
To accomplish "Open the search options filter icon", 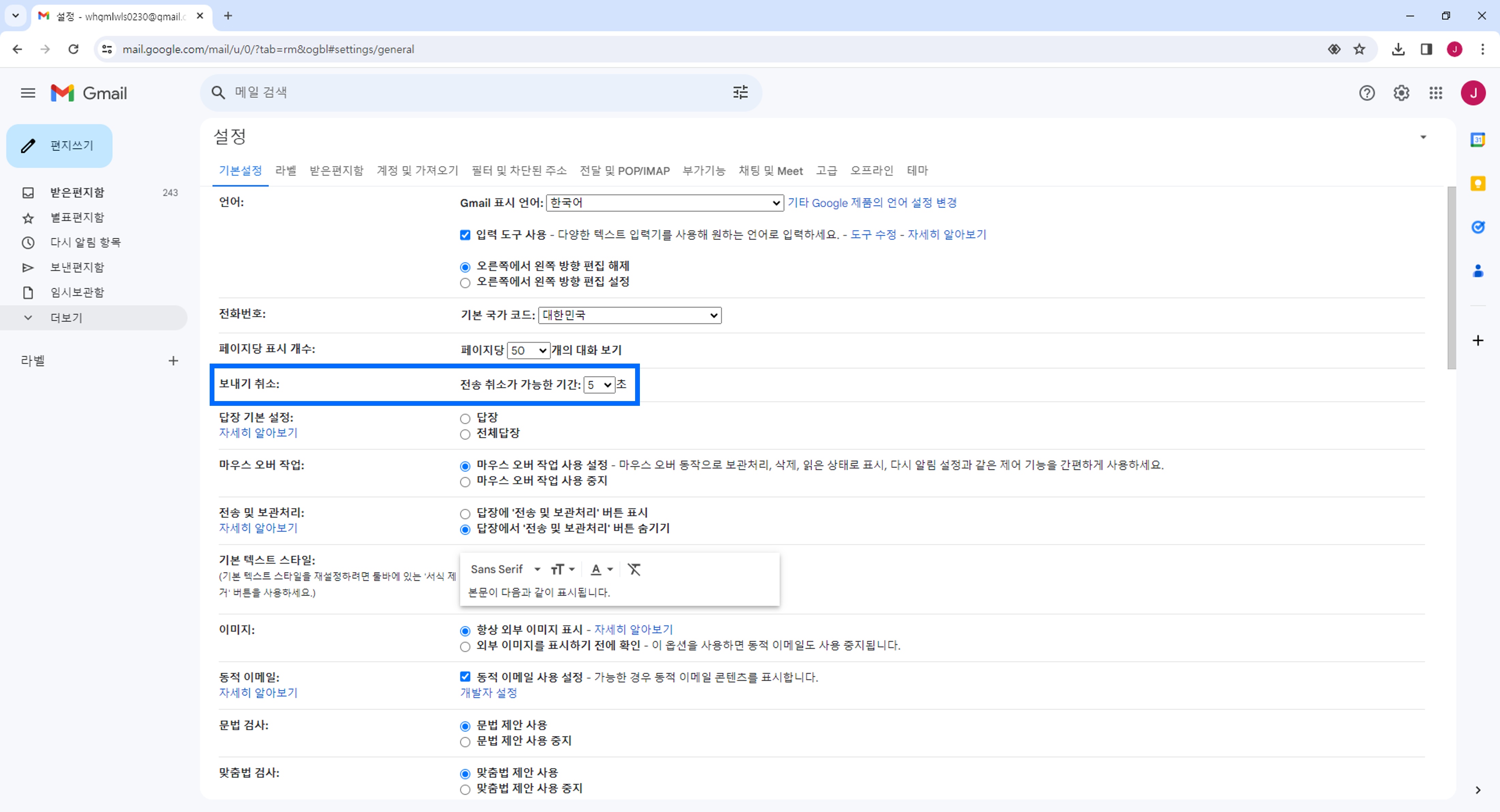I will tap(740, 92).
